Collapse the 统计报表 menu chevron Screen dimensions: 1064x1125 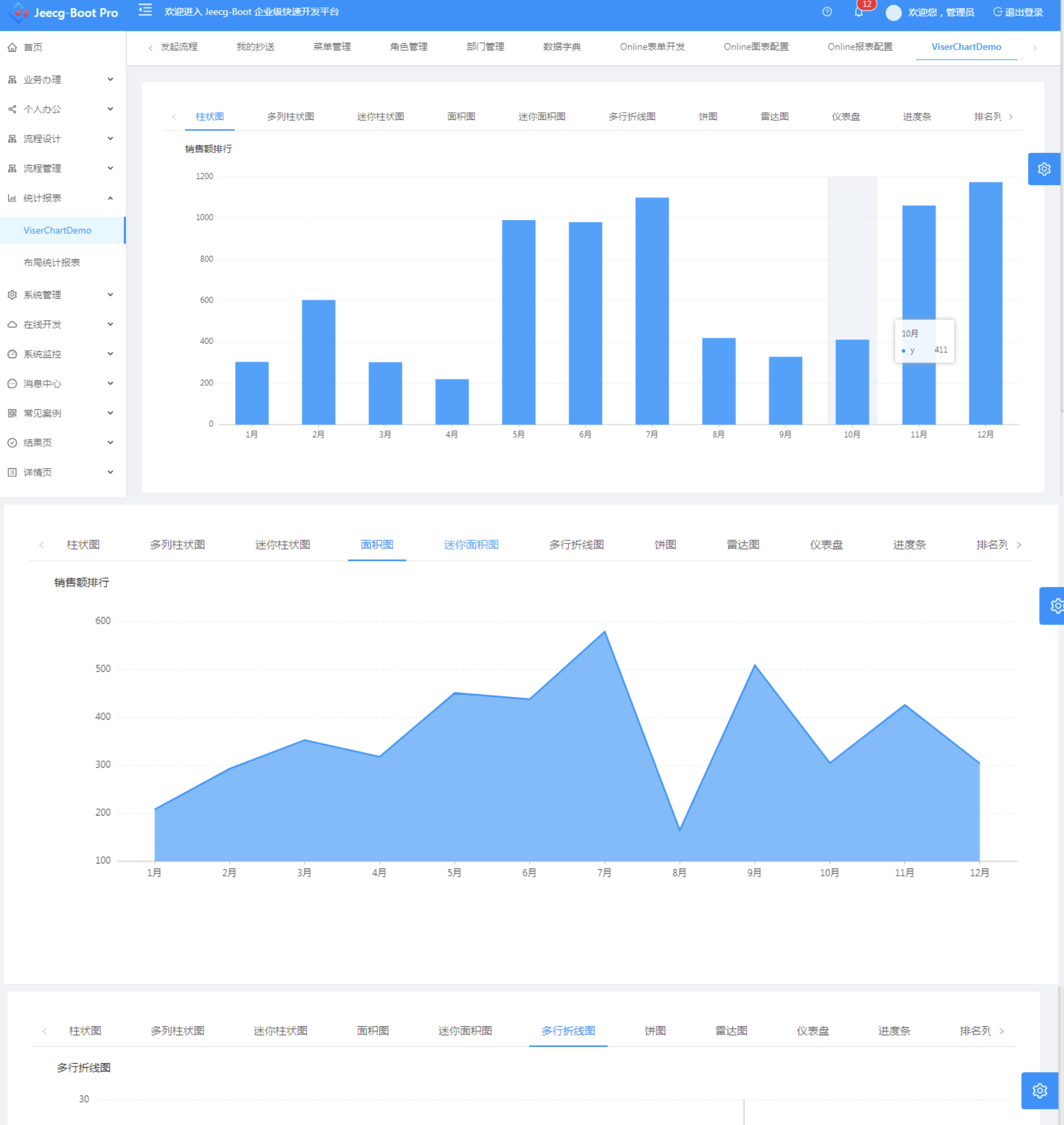(110, 198)
